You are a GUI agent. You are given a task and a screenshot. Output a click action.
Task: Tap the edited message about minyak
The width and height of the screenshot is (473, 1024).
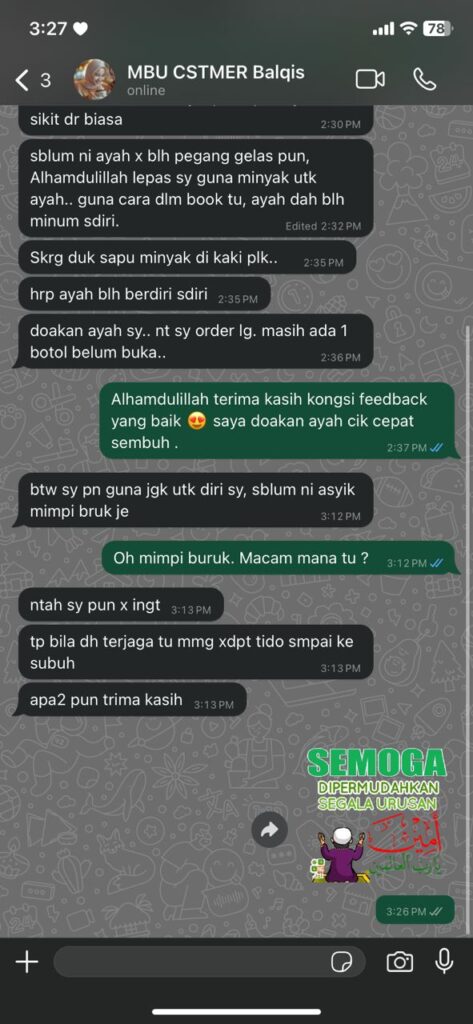[195, 189]
